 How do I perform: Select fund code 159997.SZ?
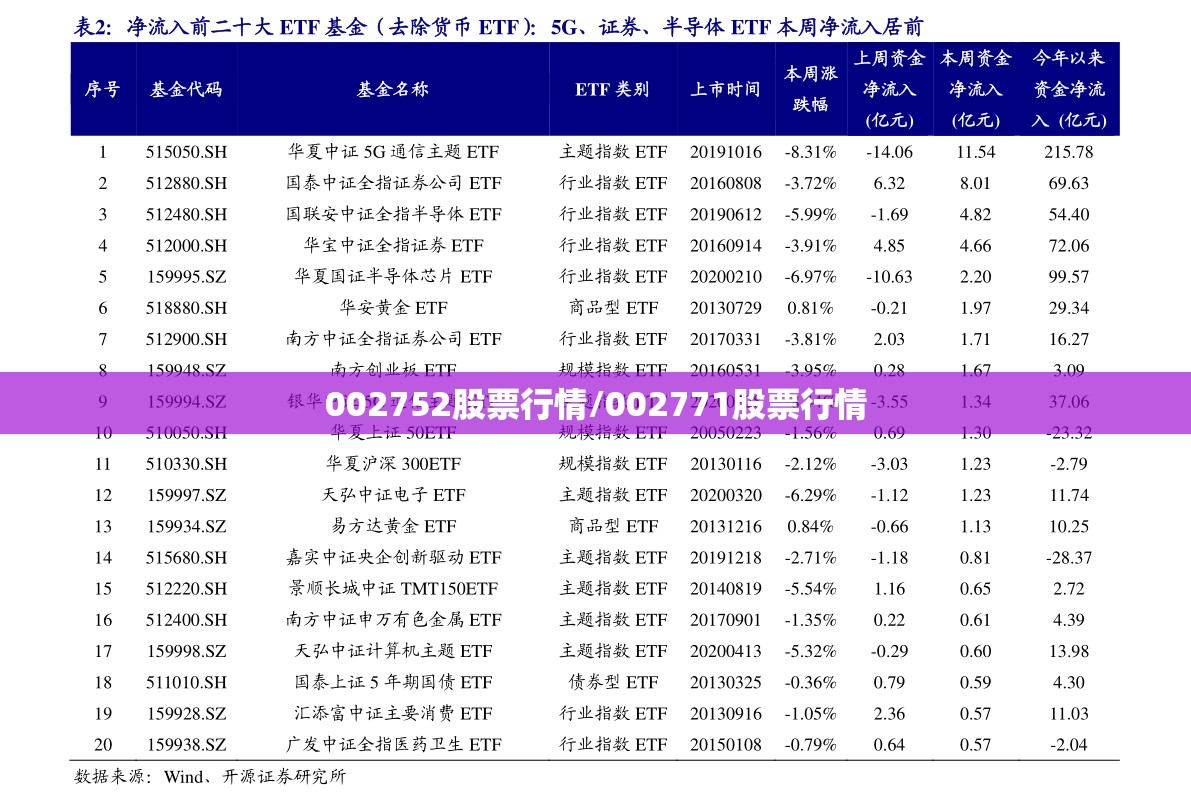pos(186,495)
